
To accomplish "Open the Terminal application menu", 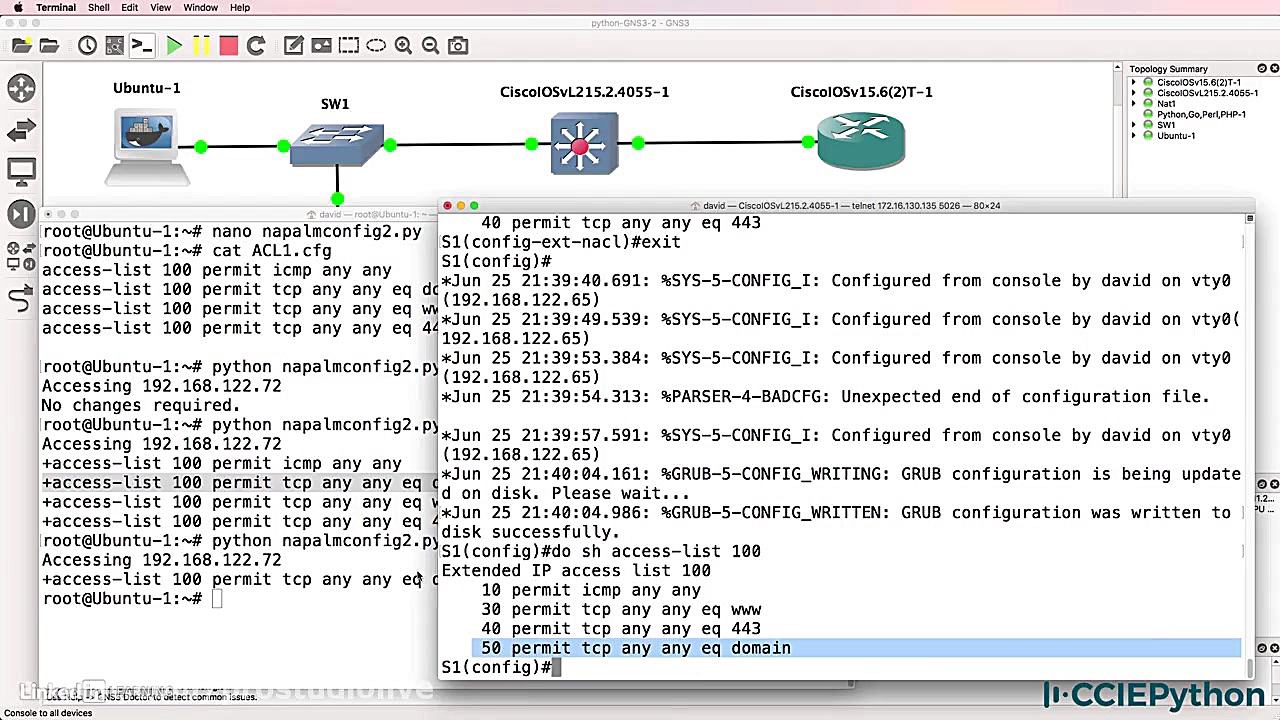I will tap(56, 7).
